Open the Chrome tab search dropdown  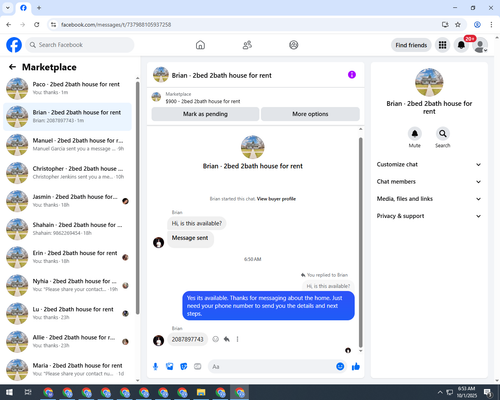8,8
